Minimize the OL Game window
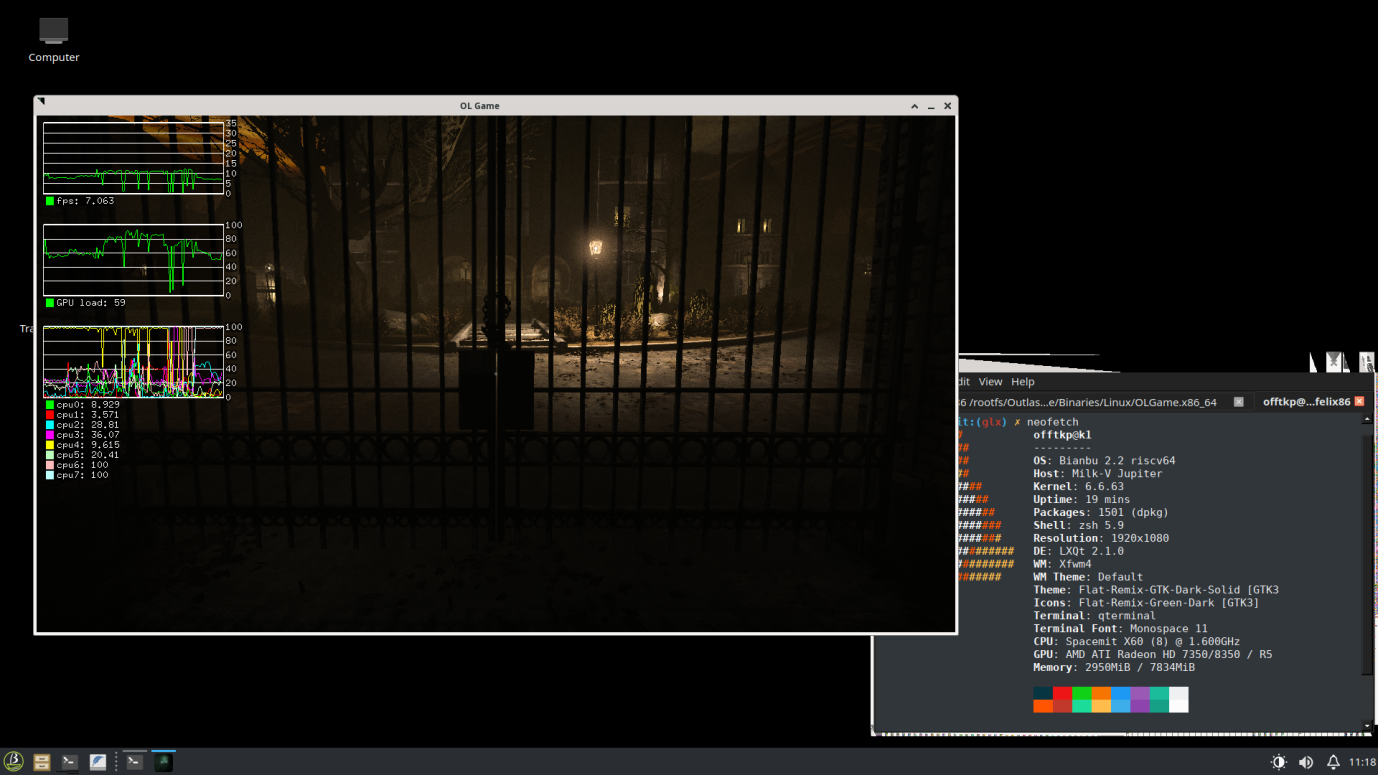This screenshot has width=1378, height=775. pyautogui.click(x=931, y=106)
